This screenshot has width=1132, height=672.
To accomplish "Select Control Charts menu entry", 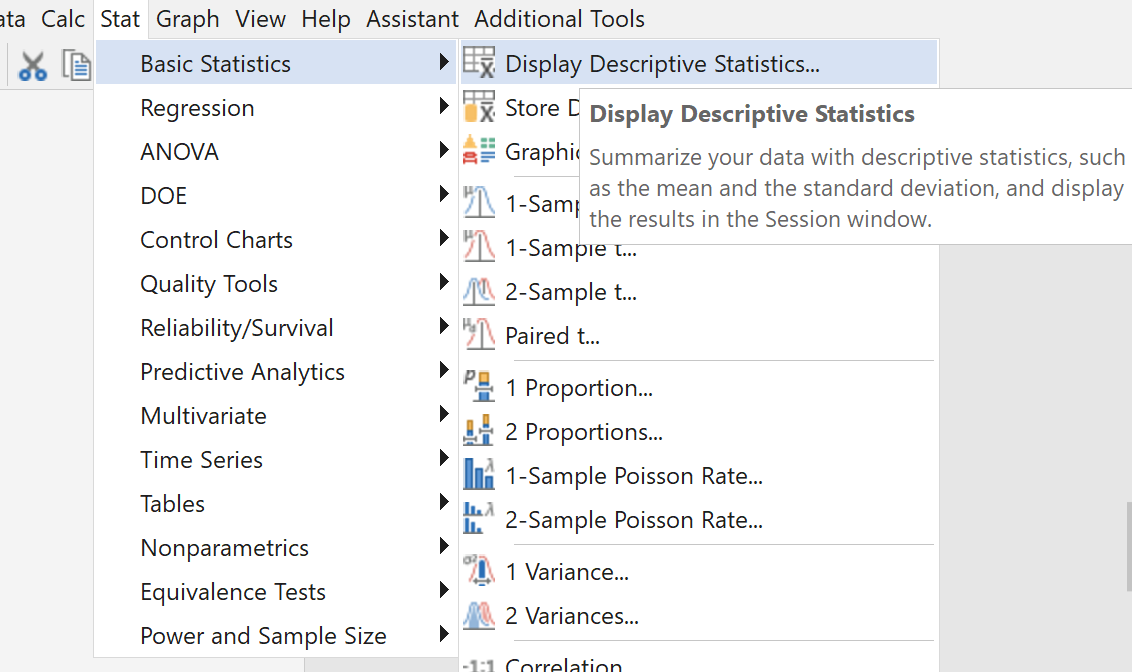I will point(276,240).
